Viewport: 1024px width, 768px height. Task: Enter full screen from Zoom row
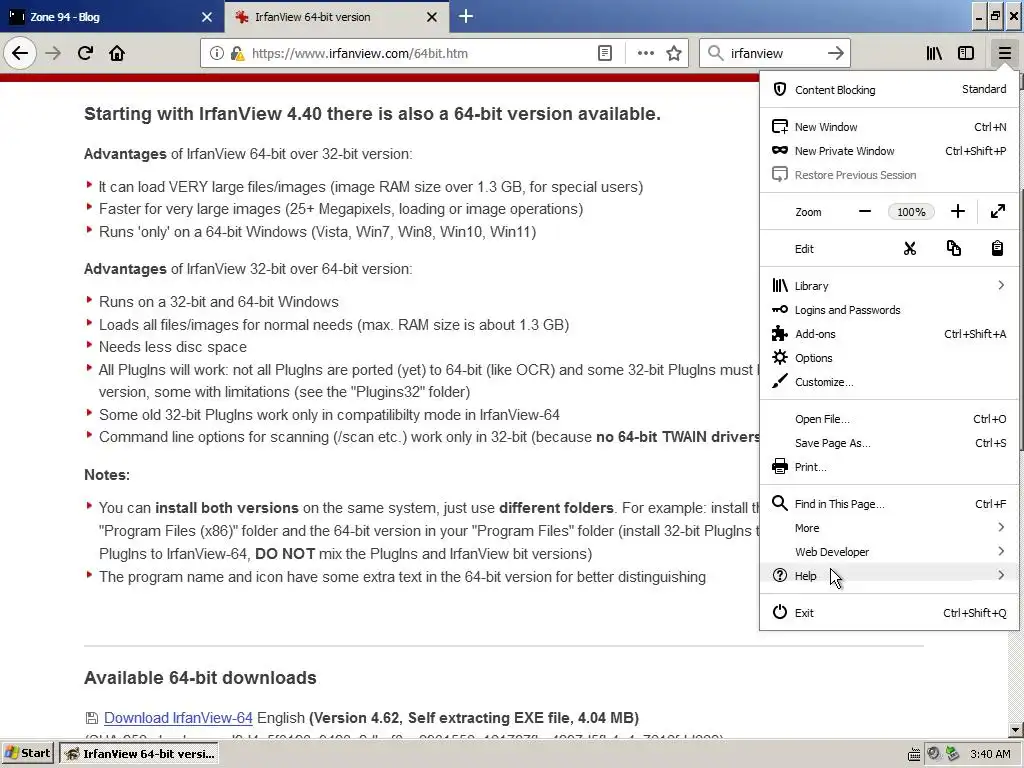coord(997,212)
